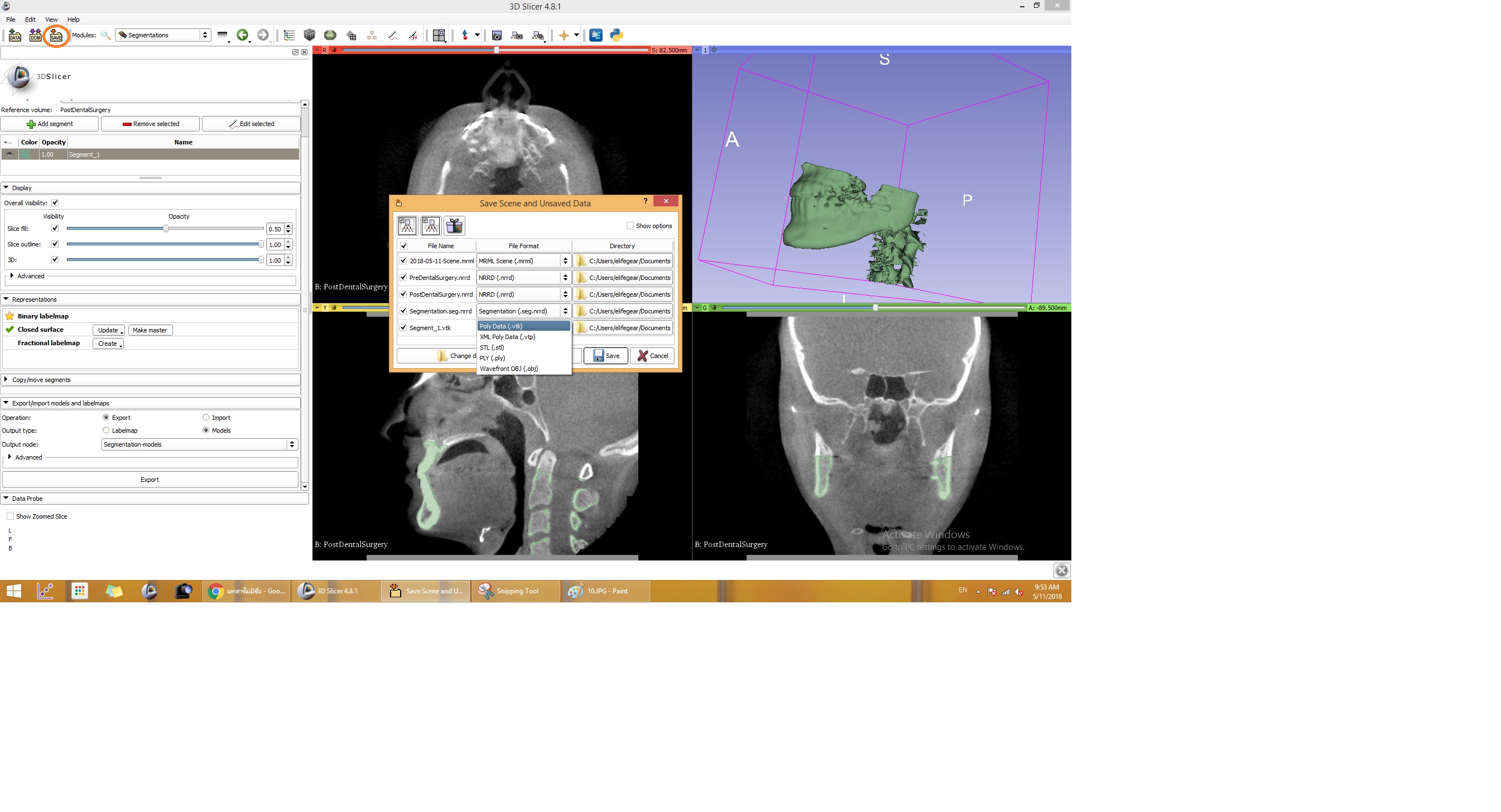Click the select modified data only icon

coord(431,225)
